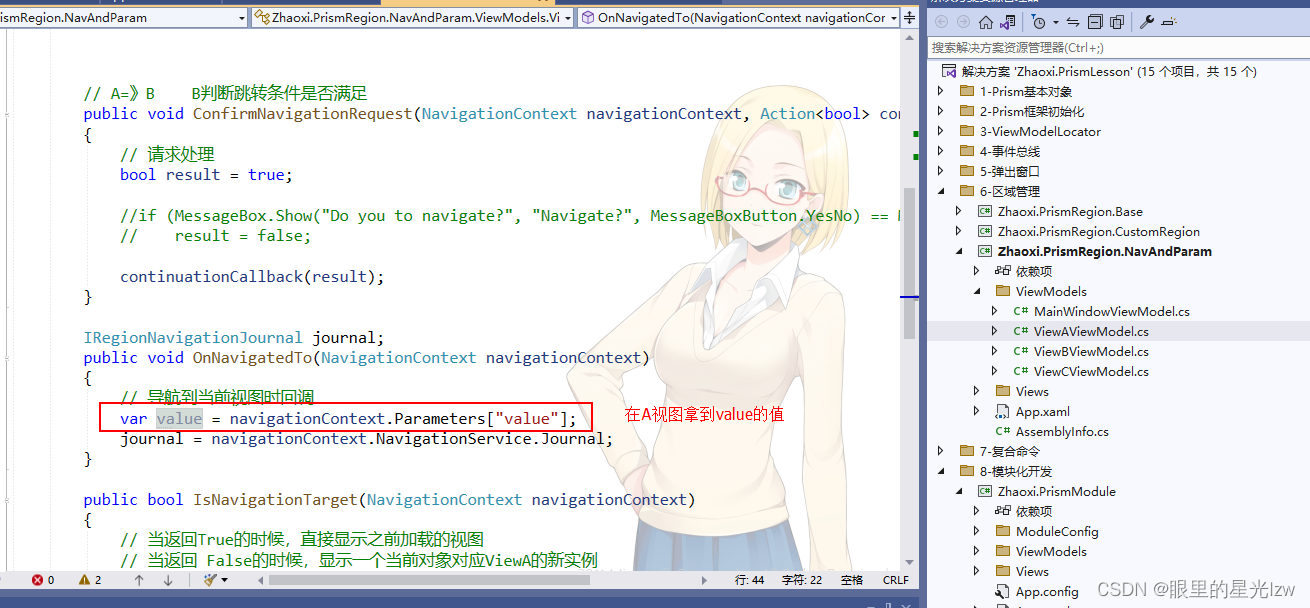
Task: Select the Zhaoxi.PrismModule project
Action: click(x=1056, y=491)
